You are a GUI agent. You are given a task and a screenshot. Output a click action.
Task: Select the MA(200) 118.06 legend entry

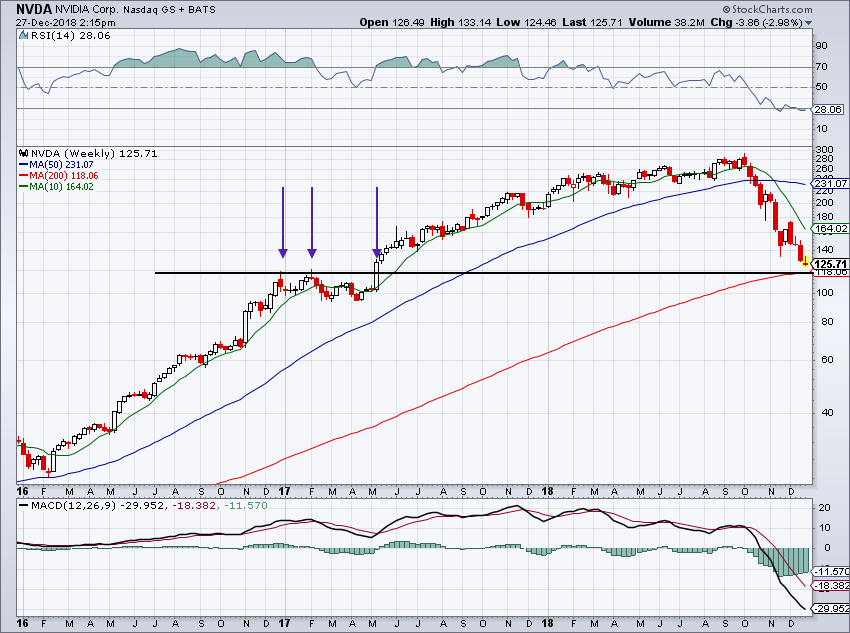click(x=58, y=176)
